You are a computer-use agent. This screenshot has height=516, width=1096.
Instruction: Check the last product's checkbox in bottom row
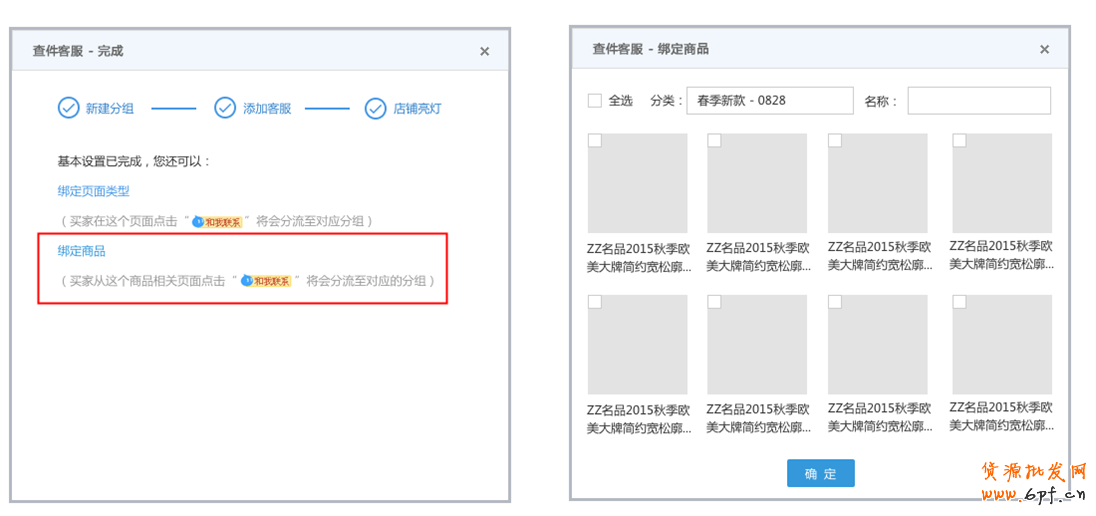(959, 302)
